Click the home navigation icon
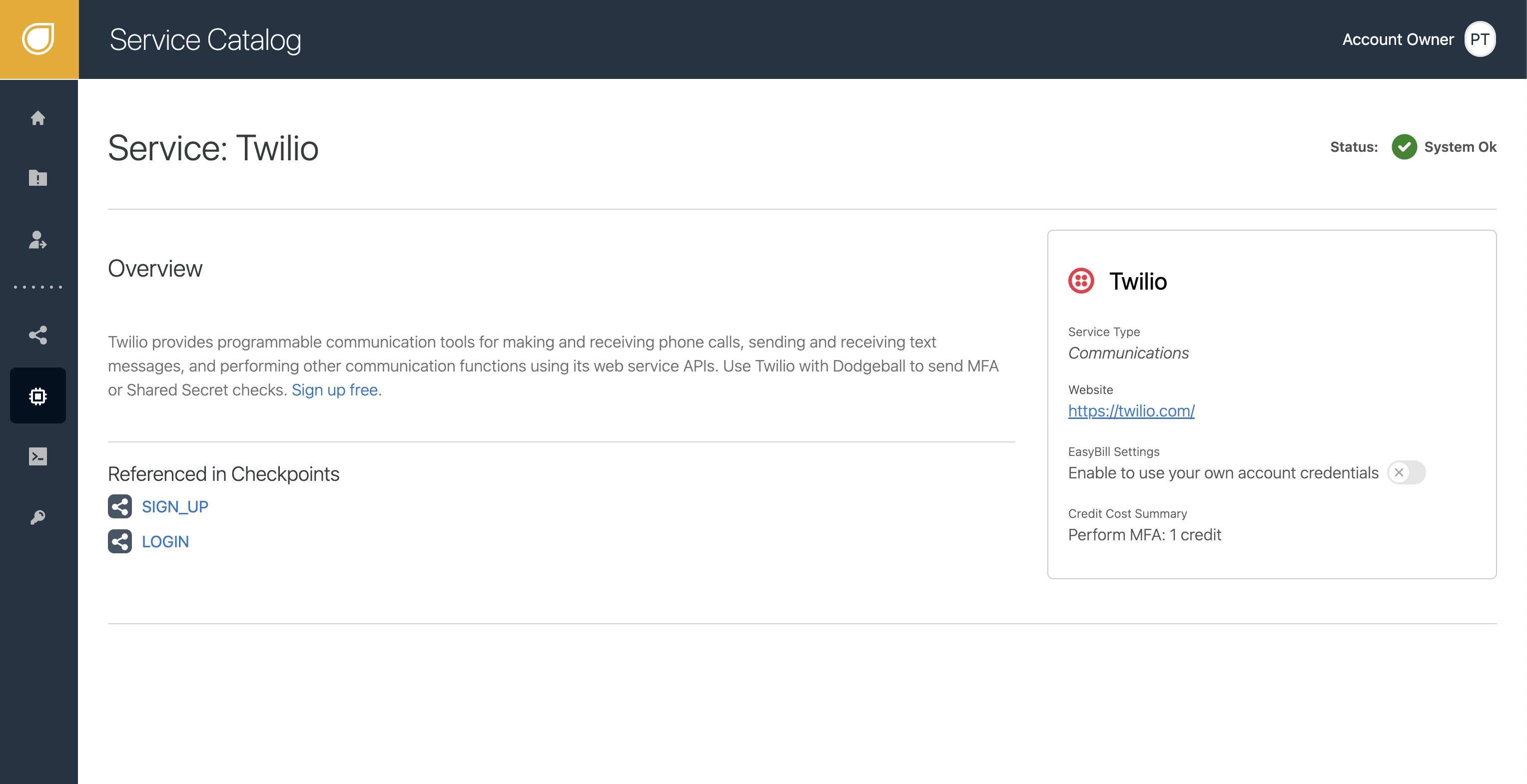Screen dimensions: 1527x784 pyautogui.click(x=39, y=117)
